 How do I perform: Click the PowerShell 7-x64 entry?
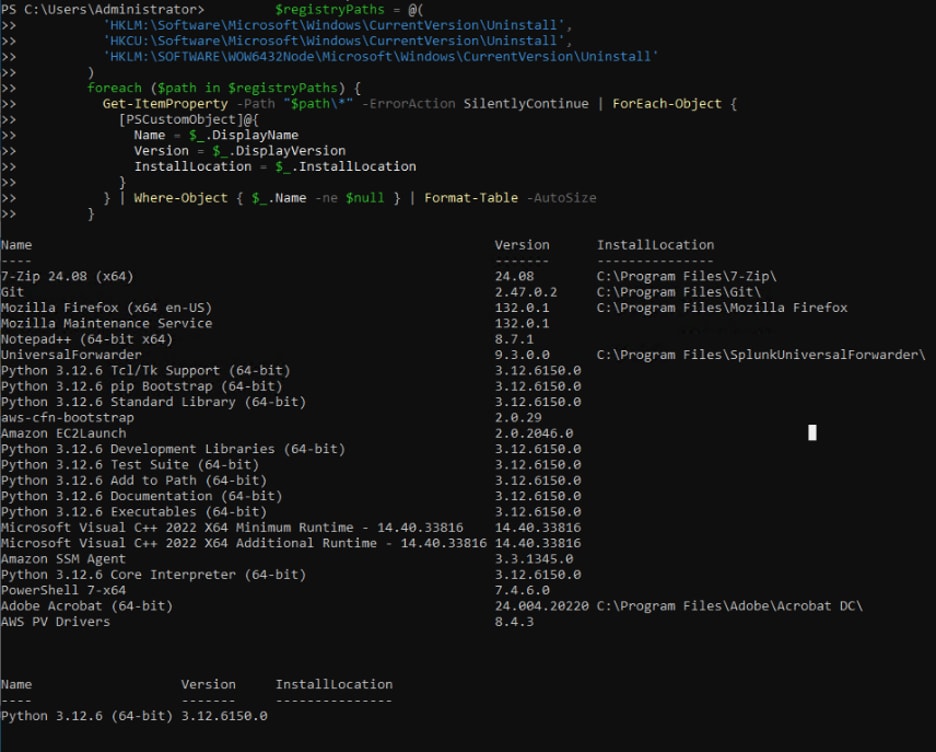pyautogui.click(x=64, y=590)
